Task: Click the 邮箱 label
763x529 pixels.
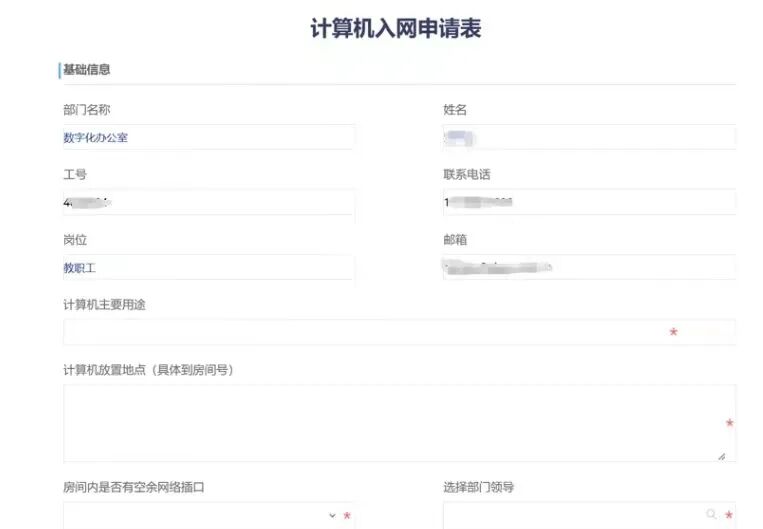Action: pyautogui.click(x=455, y=239)
